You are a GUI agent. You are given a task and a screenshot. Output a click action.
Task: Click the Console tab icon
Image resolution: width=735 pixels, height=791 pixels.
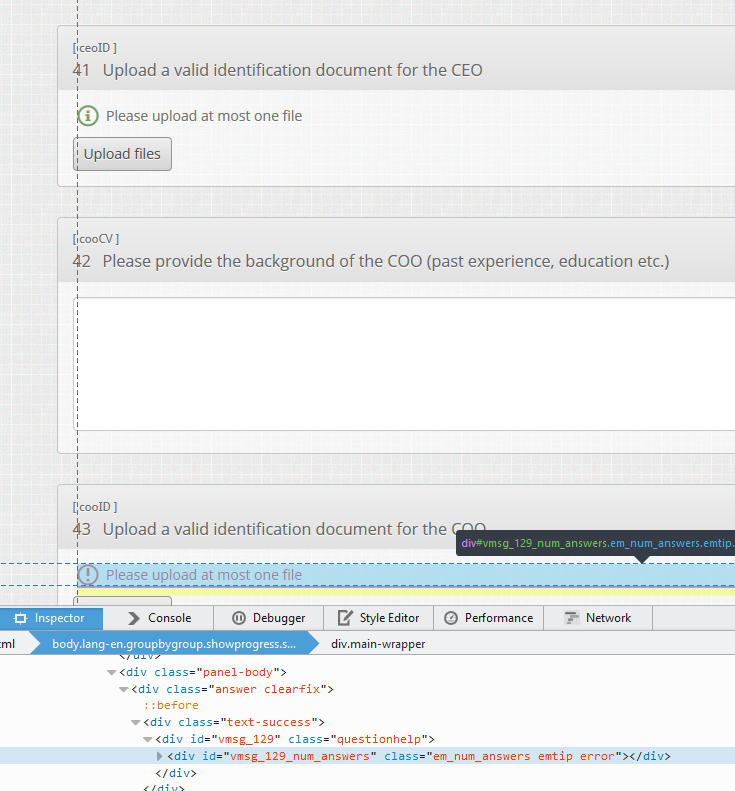pyautogui.click(x=132, y=618)
